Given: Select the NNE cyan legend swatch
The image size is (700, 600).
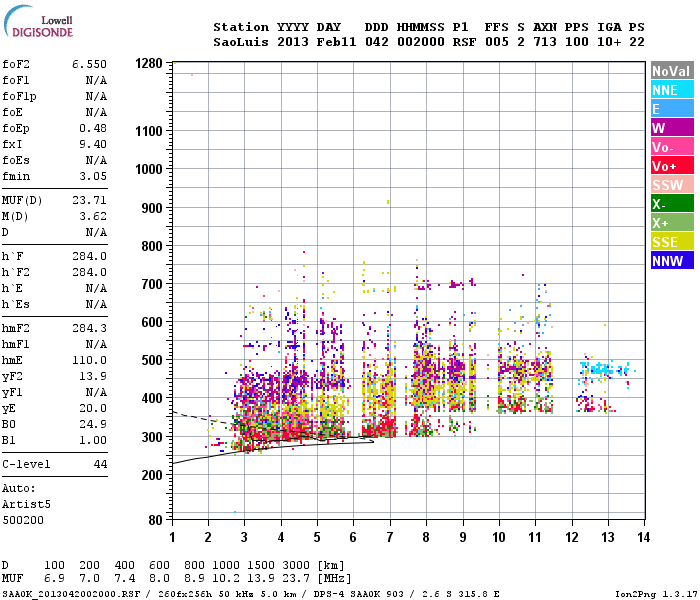Looking at the screenshot, I should [x=672, y=90].
